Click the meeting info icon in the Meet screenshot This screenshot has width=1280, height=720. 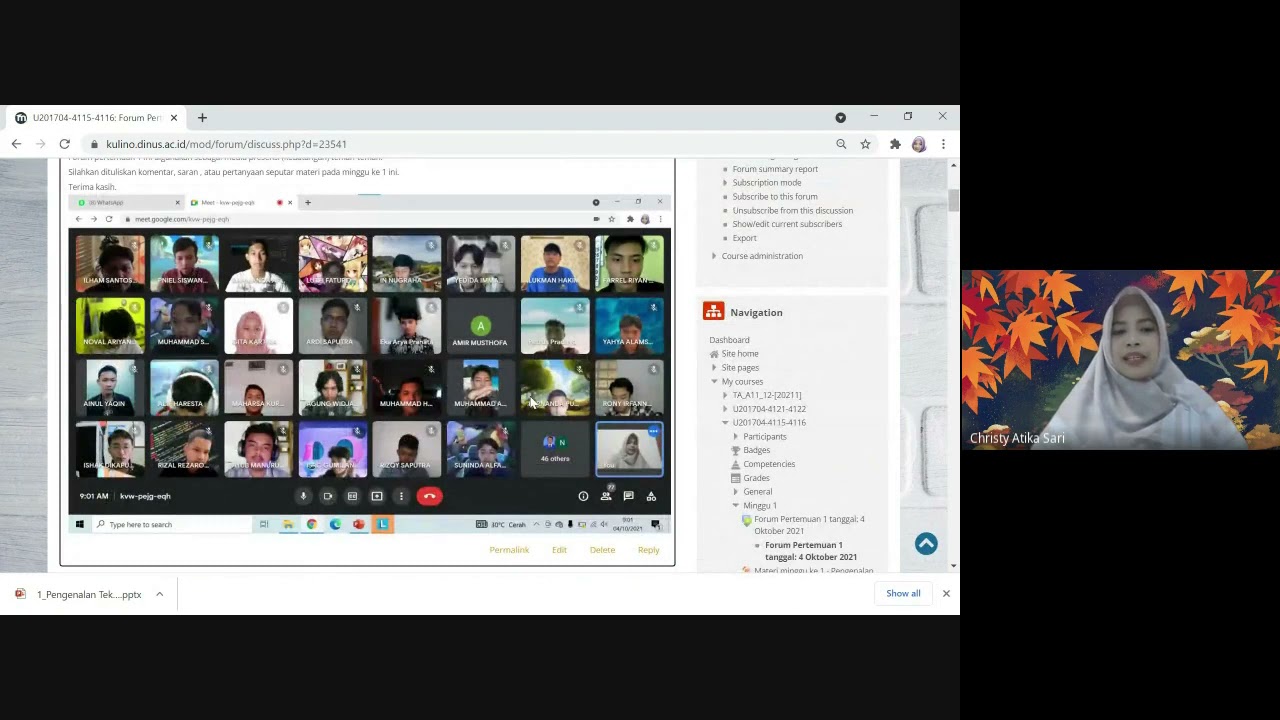pos(583,496)
